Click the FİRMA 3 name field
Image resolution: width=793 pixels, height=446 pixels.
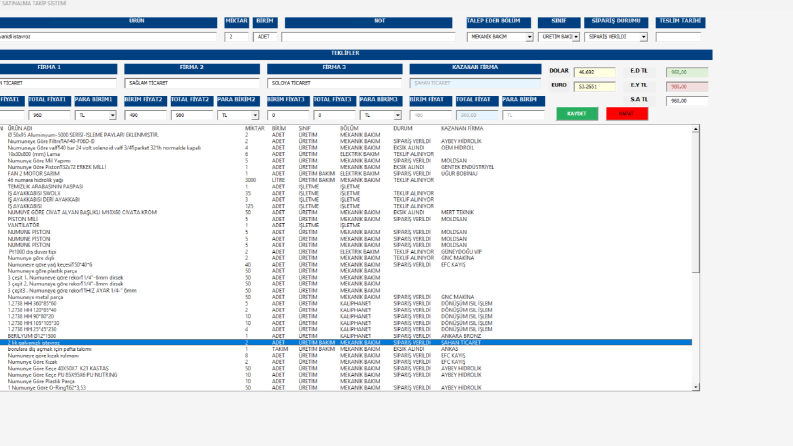[x=335, y=83]
